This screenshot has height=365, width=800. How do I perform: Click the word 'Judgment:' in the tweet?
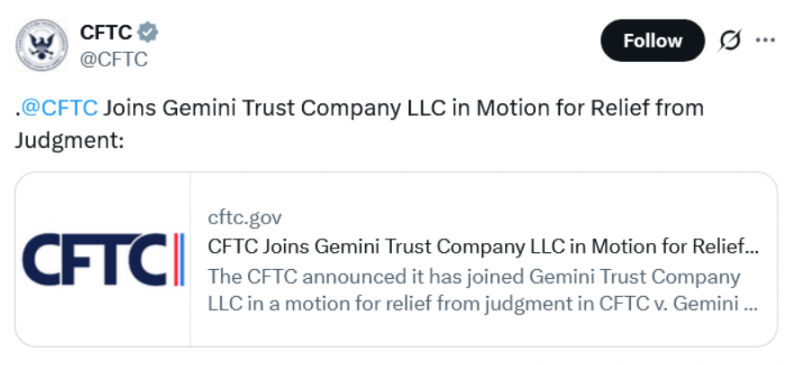point(69,140)
